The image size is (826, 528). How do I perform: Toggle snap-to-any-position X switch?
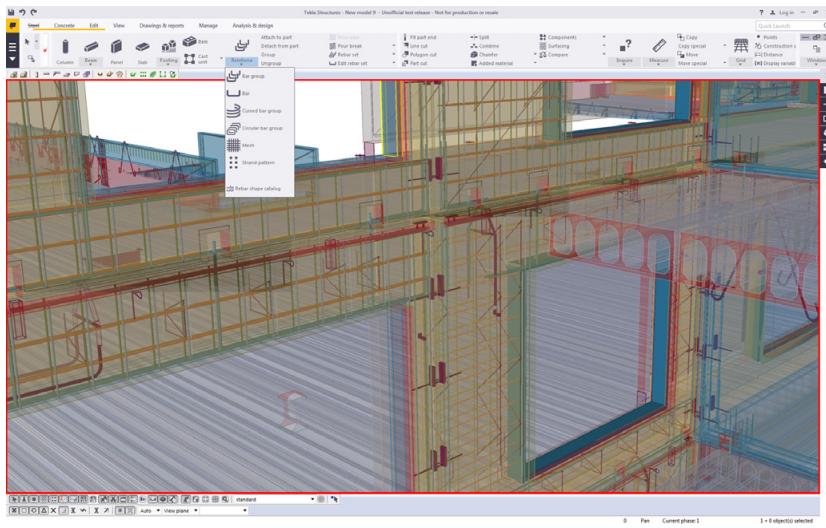coord(53,510)
